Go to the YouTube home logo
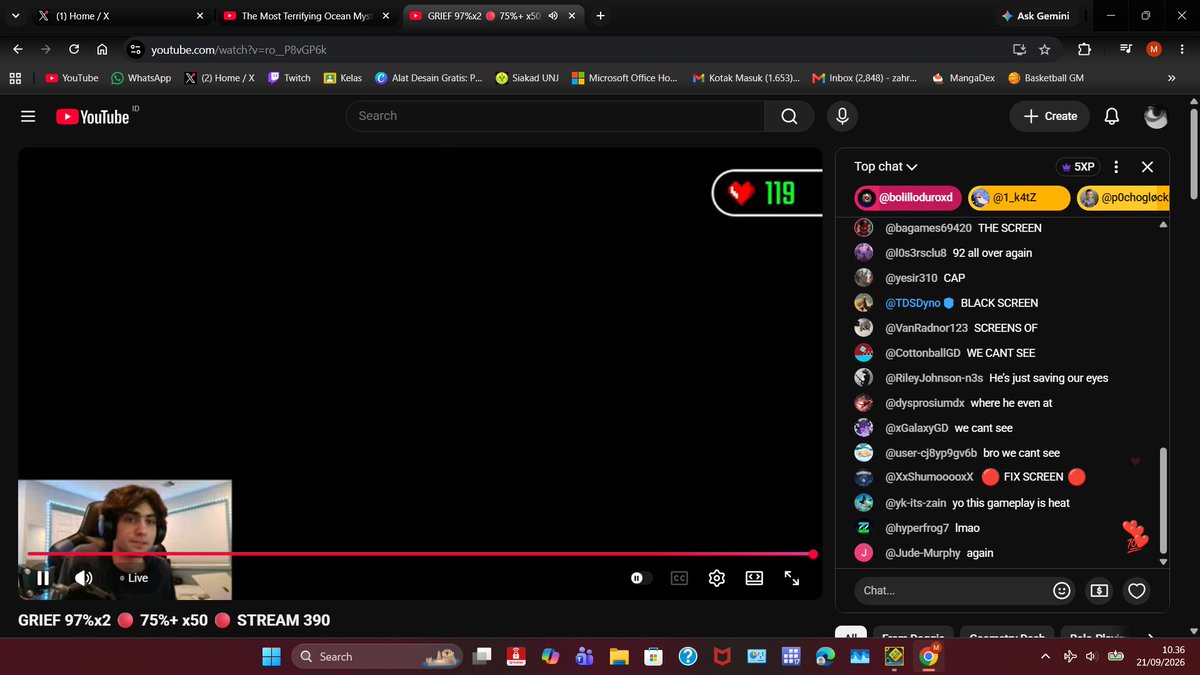Viewport: 1200px width, 675px height. point(93,116)
